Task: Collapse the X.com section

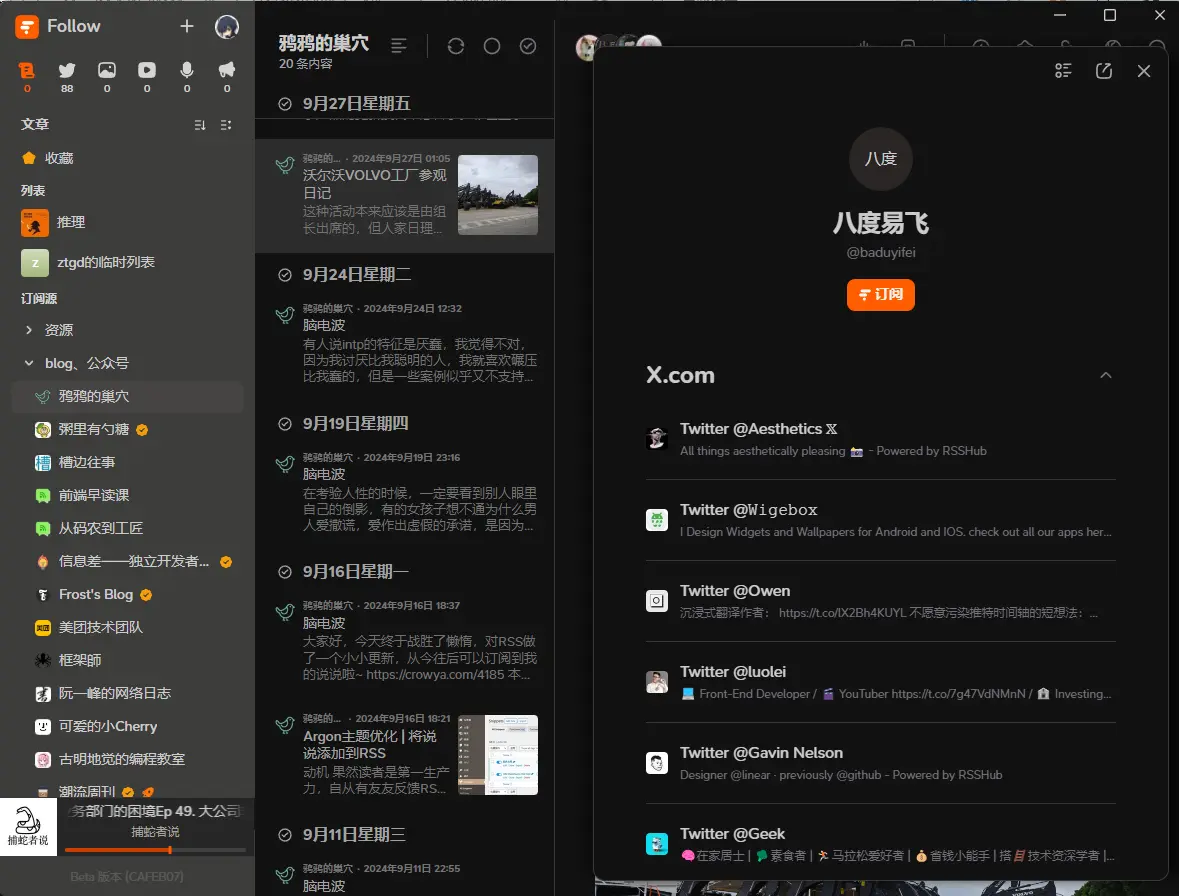Action: coord(1105,375)
